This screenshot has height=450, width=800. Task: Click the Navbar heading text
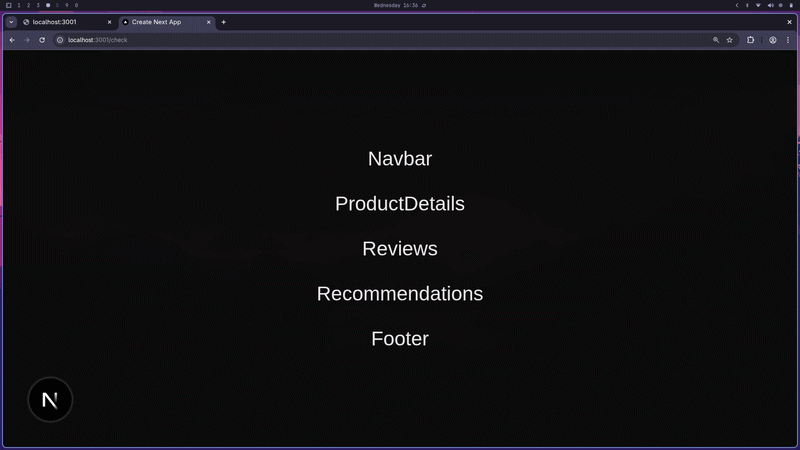coord(400,158)
